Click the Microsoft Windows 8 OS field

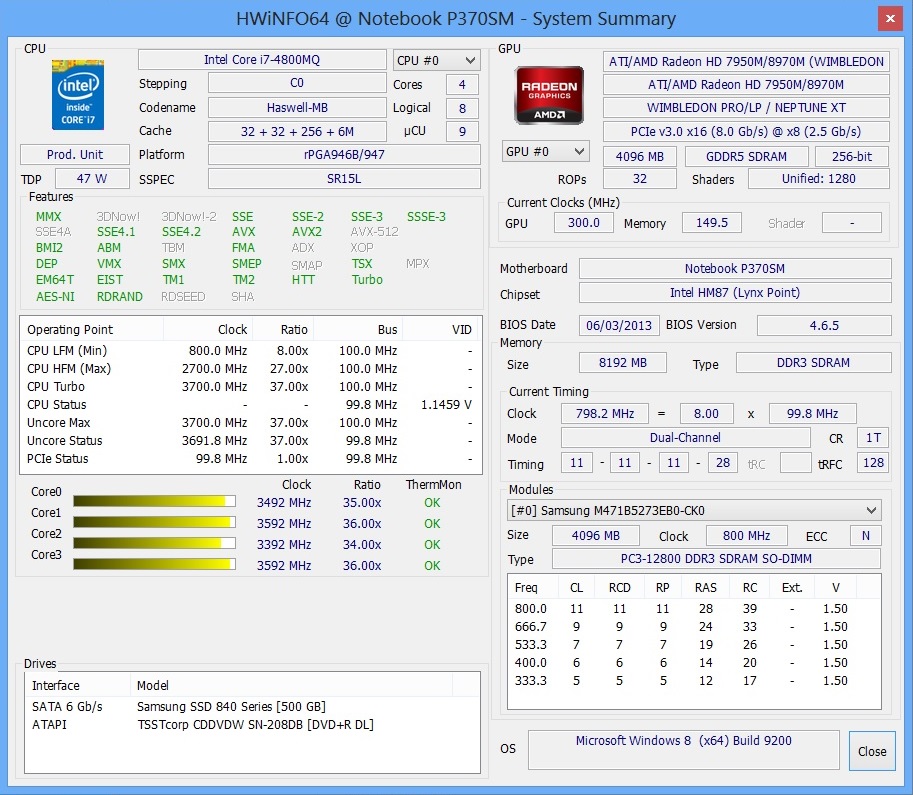(684, 750)
